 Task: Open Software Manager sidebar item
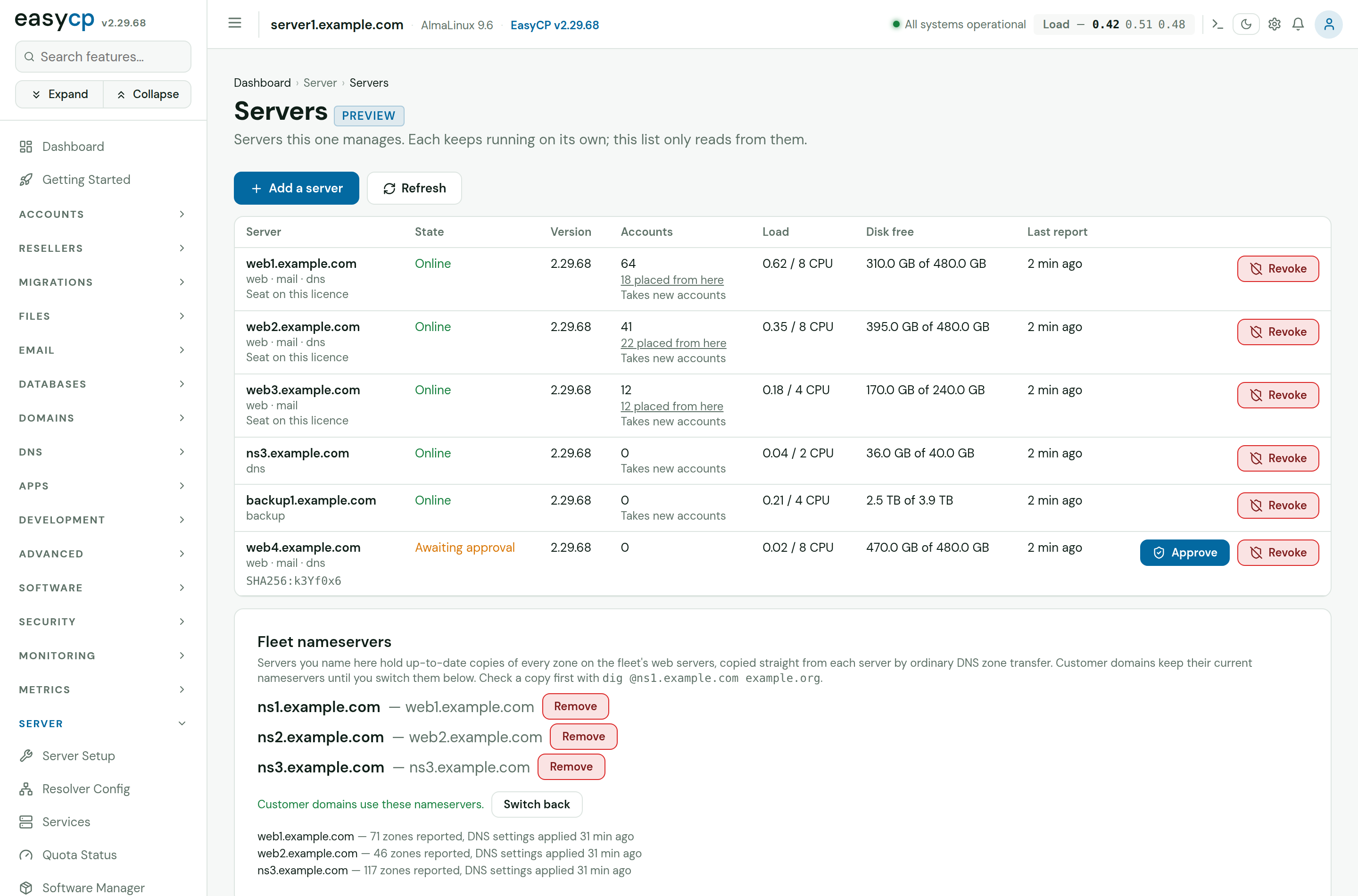(103, 888)
